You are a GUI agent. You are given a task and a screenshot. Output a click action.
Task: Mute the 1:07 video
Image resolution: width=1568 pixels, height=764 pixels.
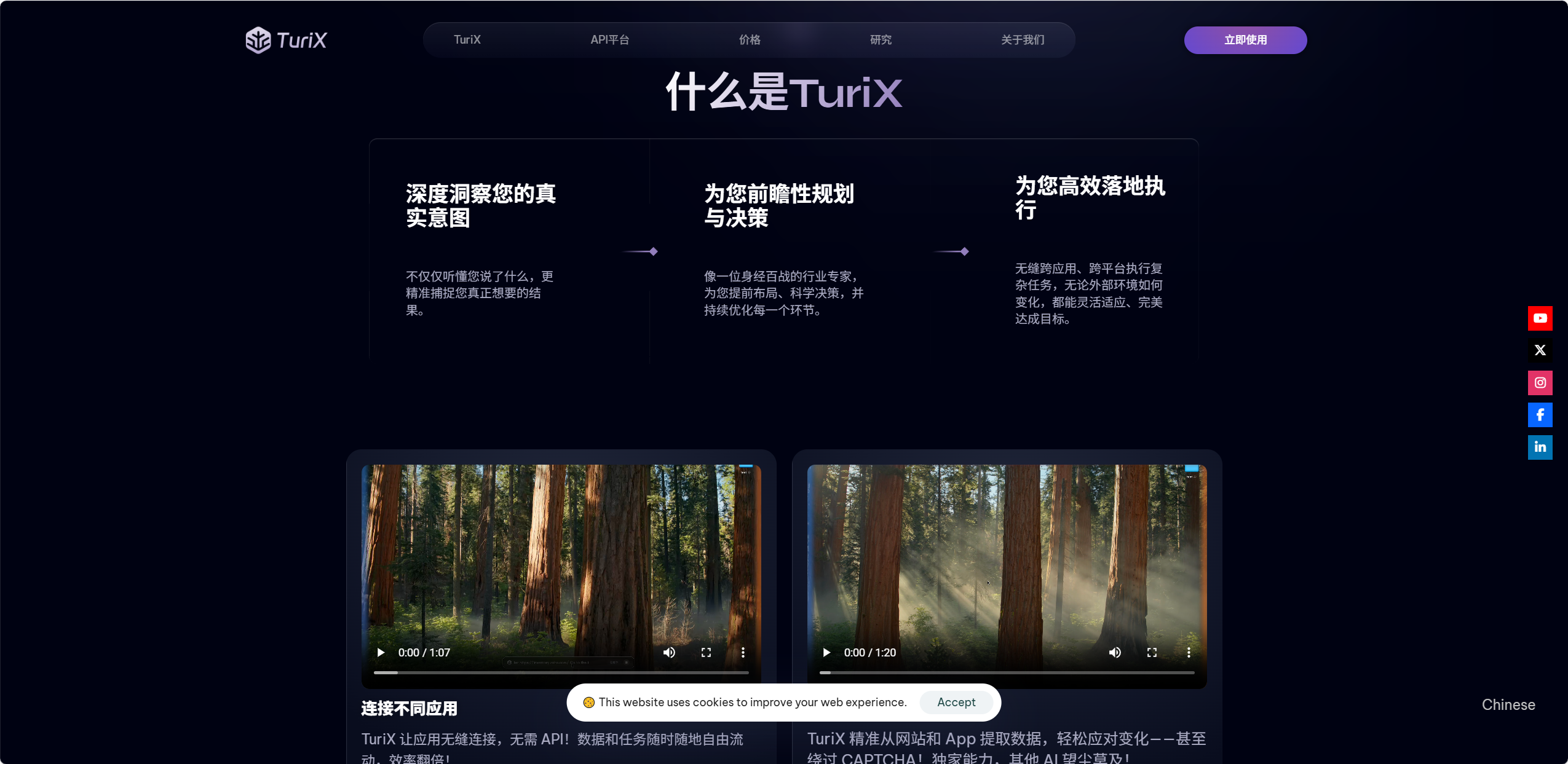(669, 653)
